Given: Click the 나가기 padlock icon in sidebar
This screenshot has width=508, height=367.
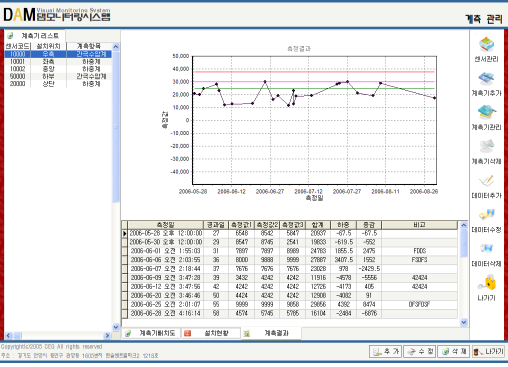Looking at the screenshot, I should click(487, 283).
